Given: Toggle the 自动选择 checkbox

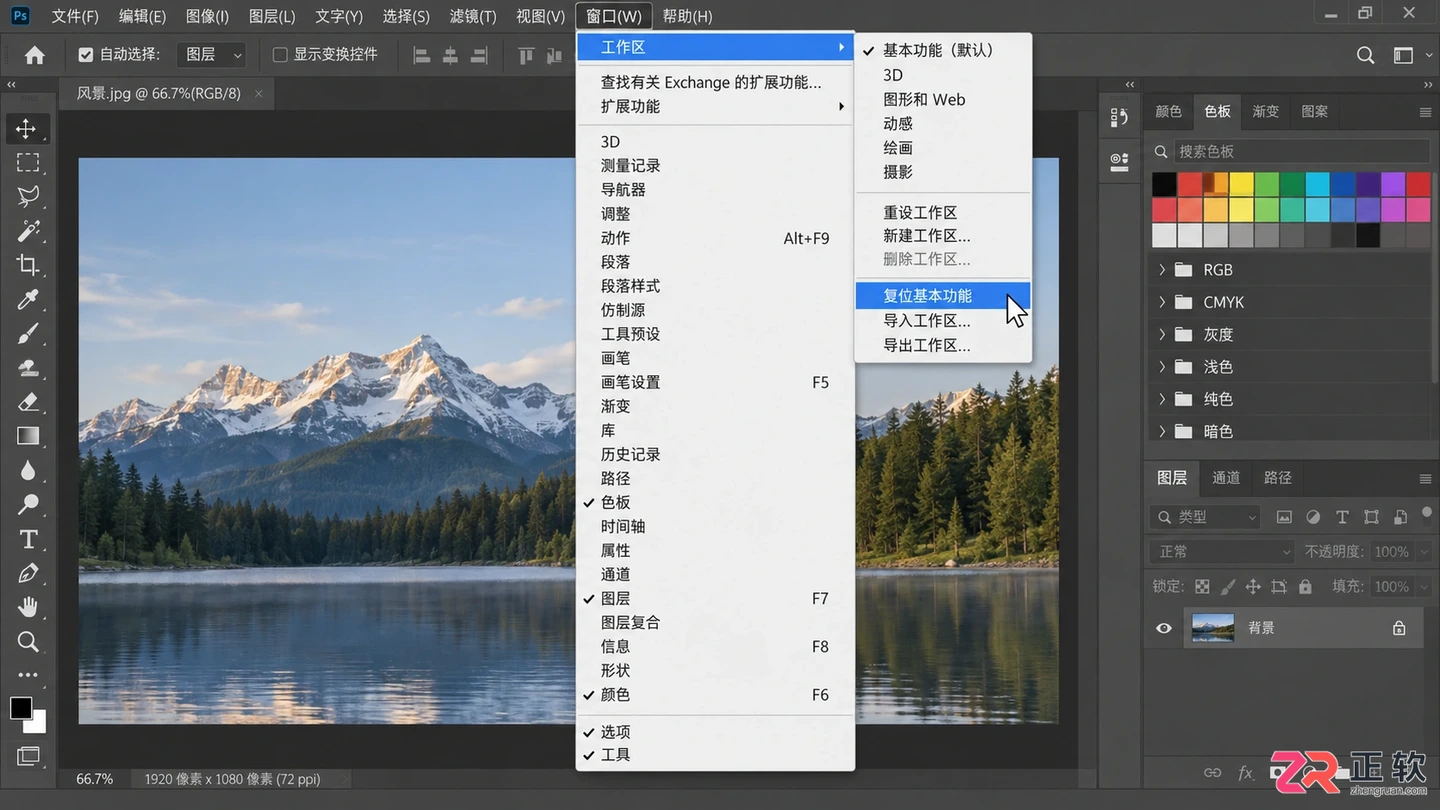Looking at the screenshot, I should (x=86, y=55).
